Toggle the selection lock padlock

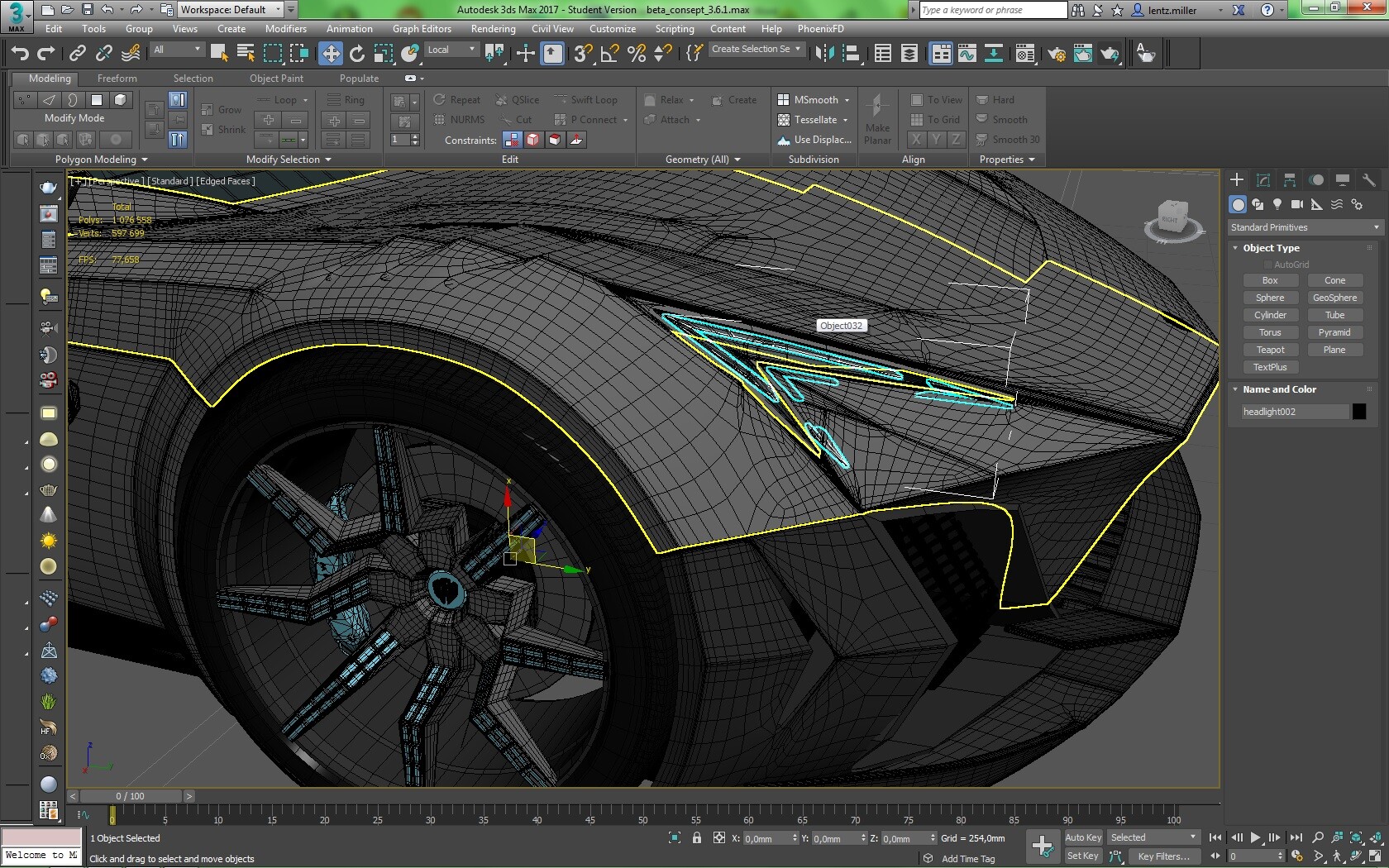click(x=697, y=838)
